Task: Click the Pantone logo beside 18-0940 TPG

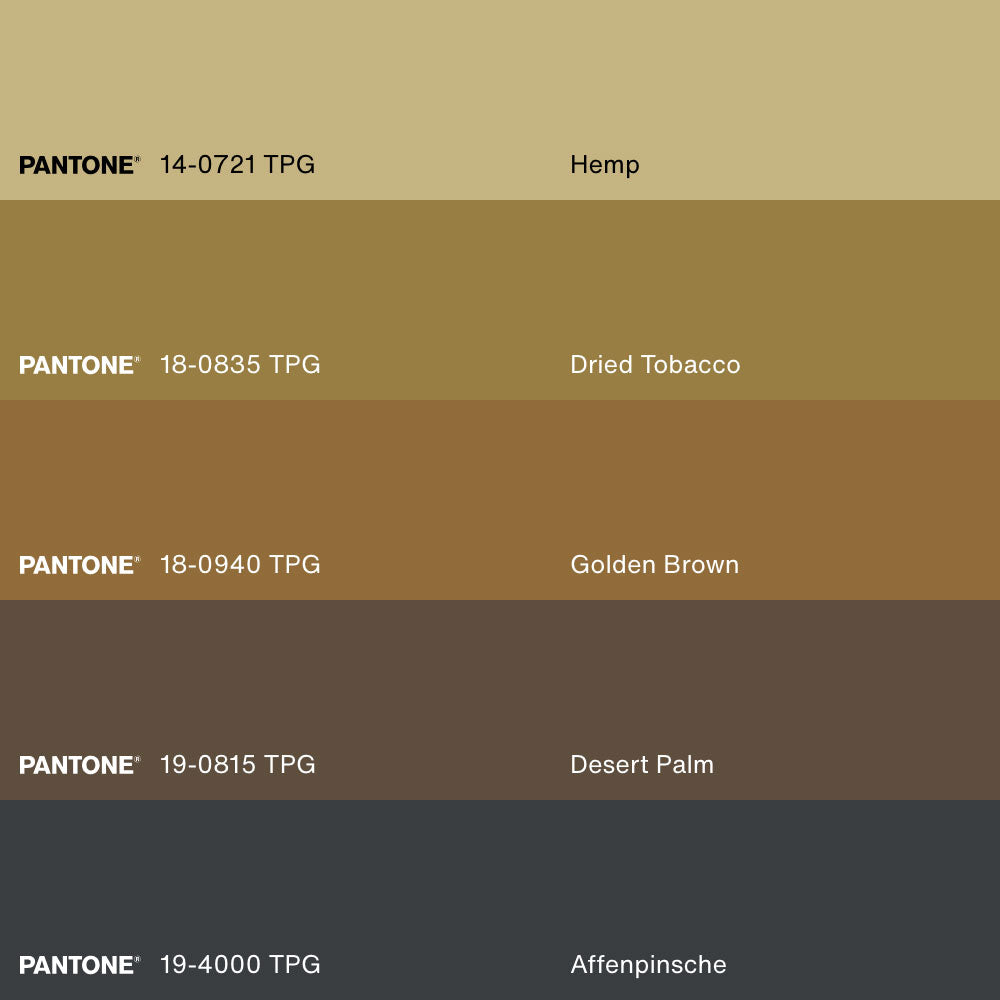Action: (x=79, y=565)
